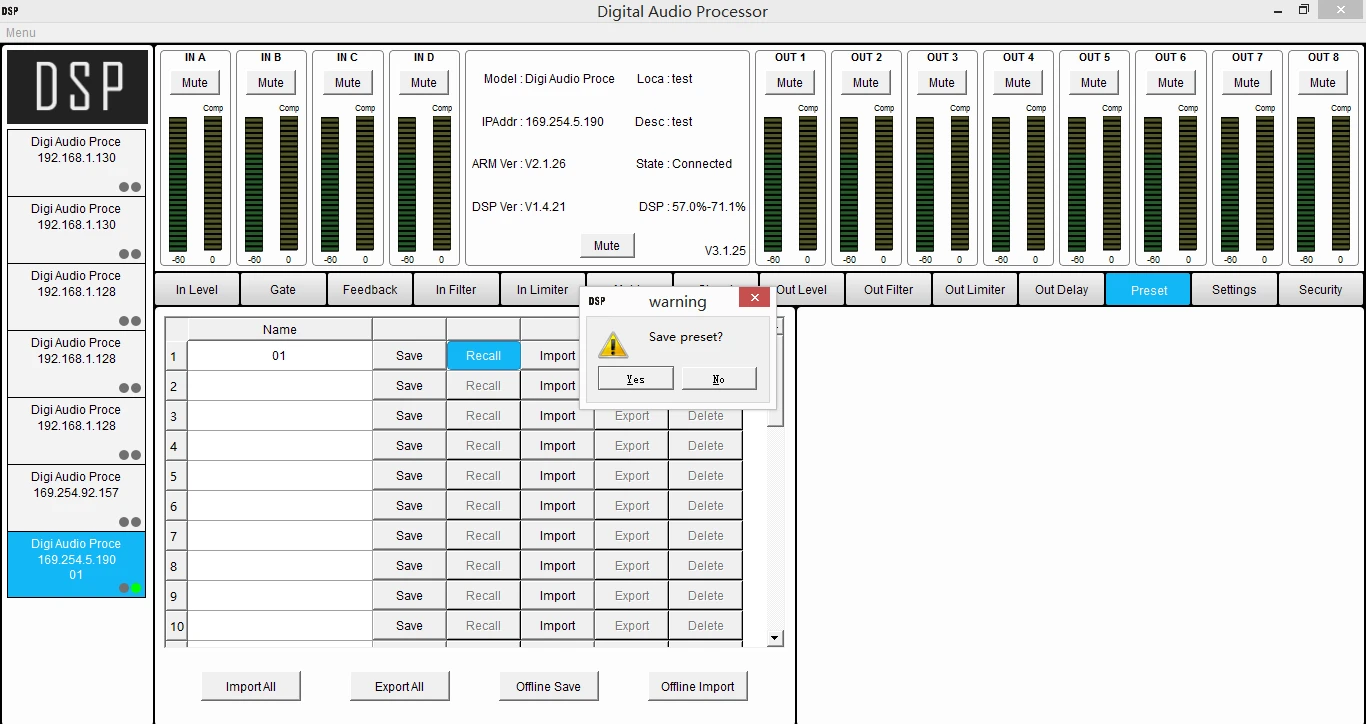Image resolution: width=1366 pixels, height=724 pixels.
Task: Mute output channel OUT 5
Action: coord(1094,82)
